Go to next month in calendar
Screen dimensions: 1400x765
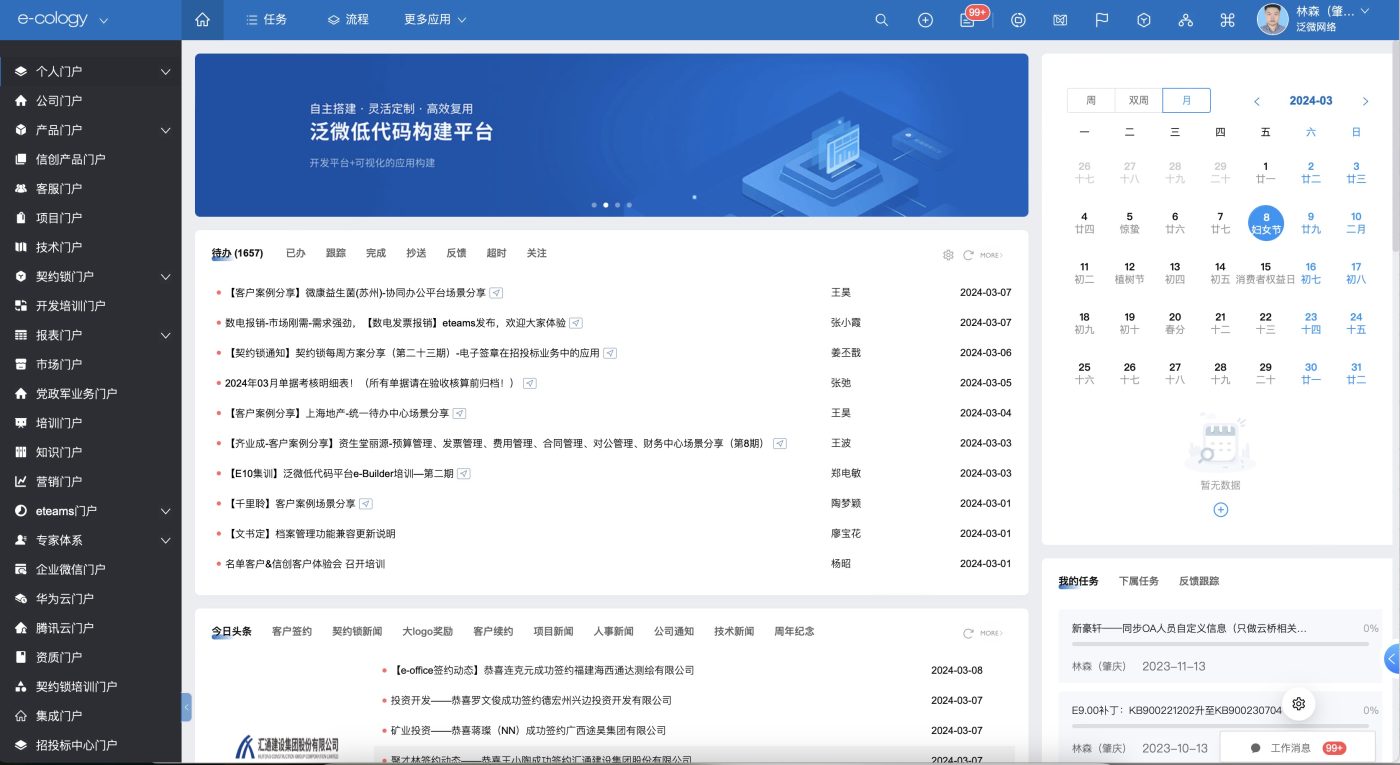coord(1365,101)
